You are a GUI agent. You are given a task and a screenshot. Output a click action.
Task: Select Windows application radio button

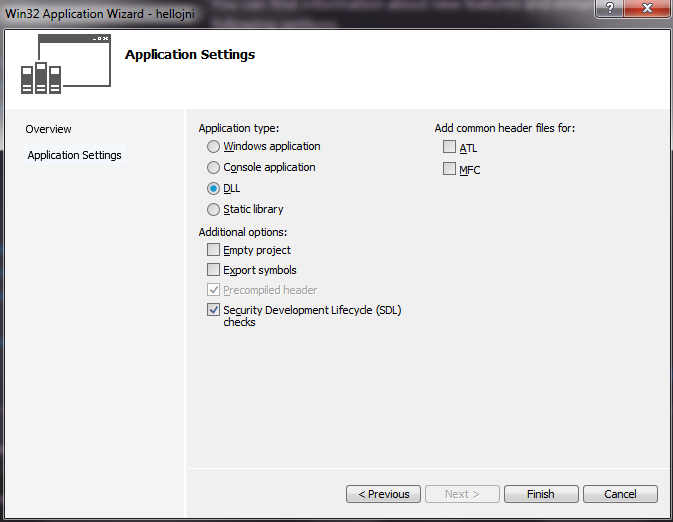click(213, 147)
